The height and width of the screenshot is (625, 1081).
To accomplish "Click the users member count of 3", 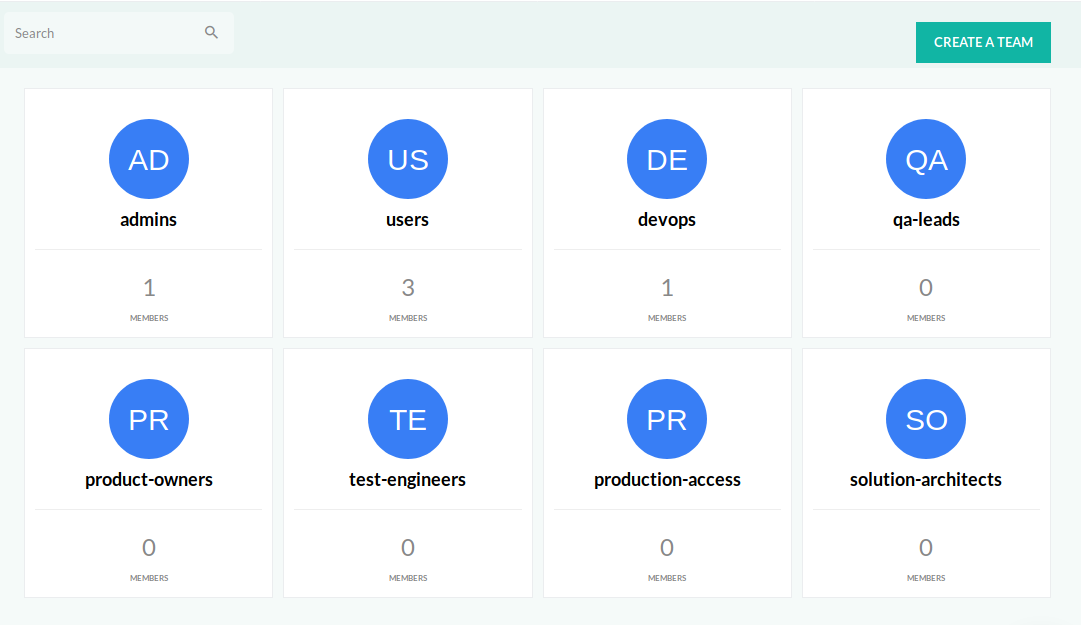I will pyautogui.click(x=408, y=289).
